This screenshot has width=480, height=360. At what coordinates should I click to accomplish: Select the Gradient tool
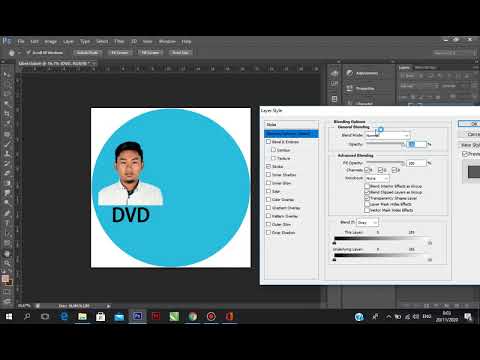click(7, 183)
